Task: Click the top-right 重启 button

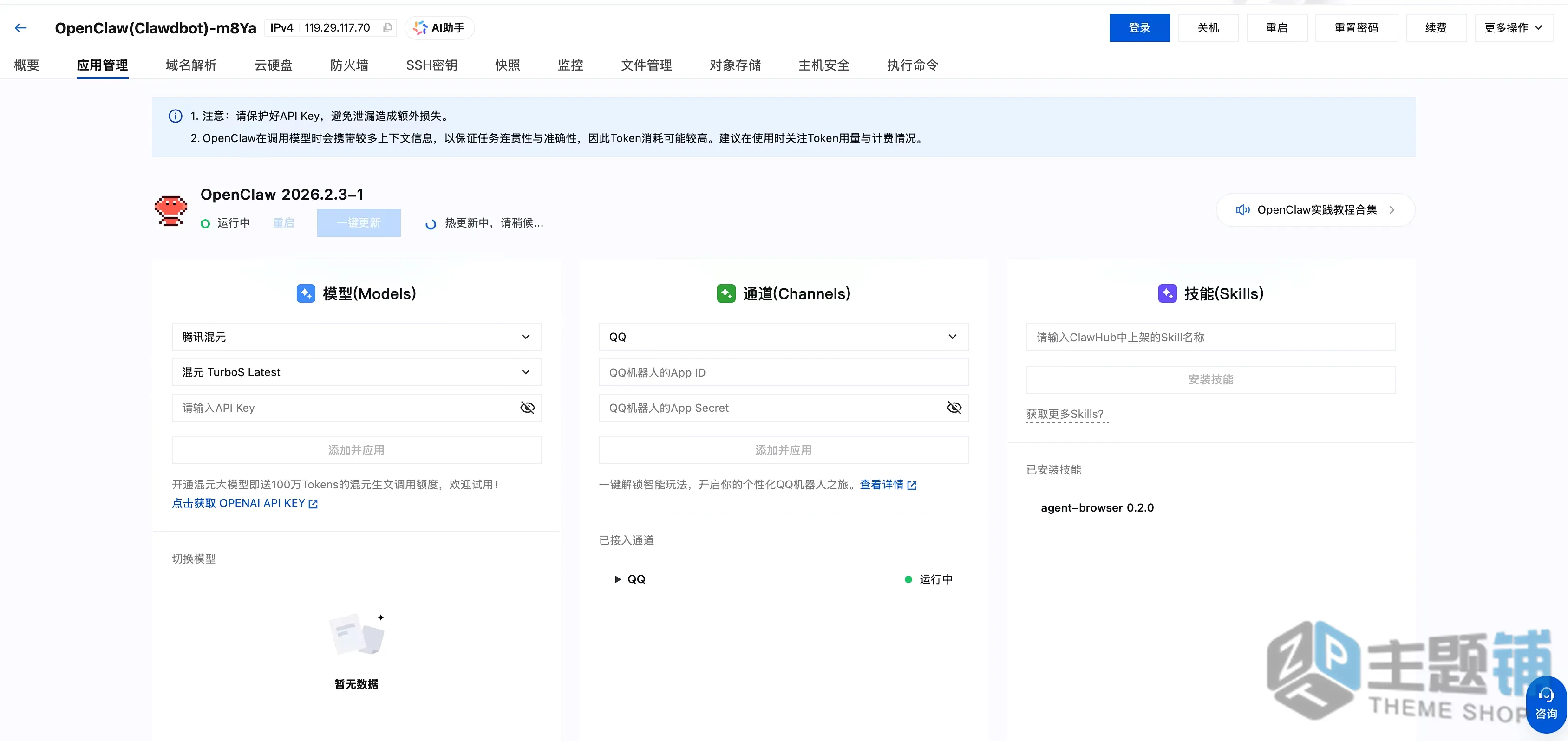Action: pos(1276,28)
